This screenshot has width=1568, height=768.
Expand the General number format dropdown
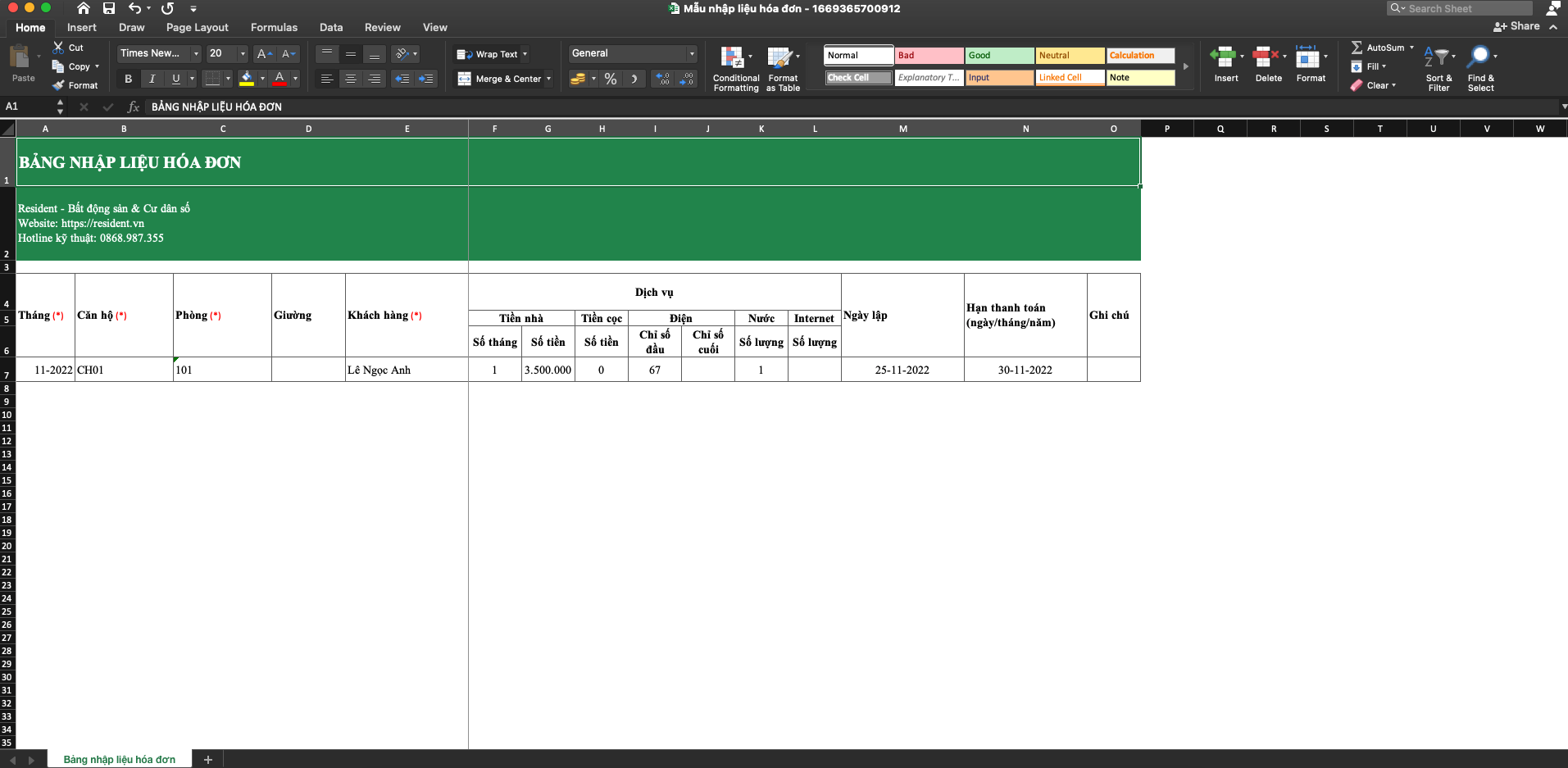pyautogui.click(x=692, y=54)
